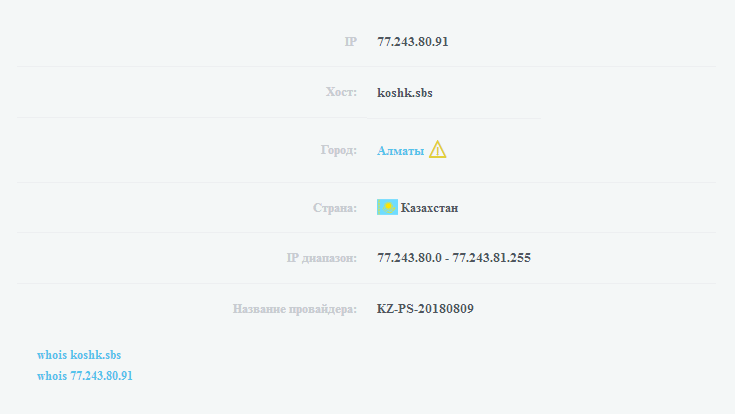This screenshot has height=414, width=735.
Task: Click the Город: label
Action: click(338, 150)
